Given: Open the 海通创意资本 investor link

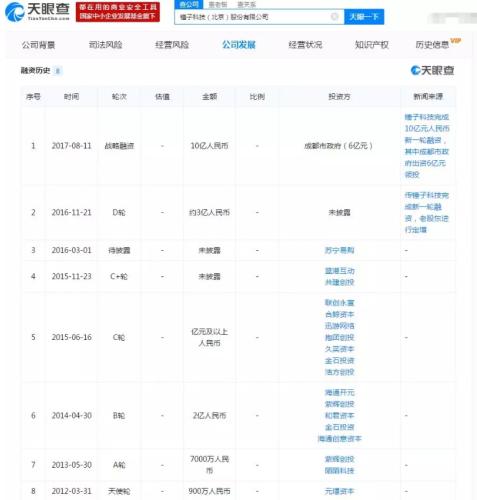Looking at the screenshot, I should point(339,439).
